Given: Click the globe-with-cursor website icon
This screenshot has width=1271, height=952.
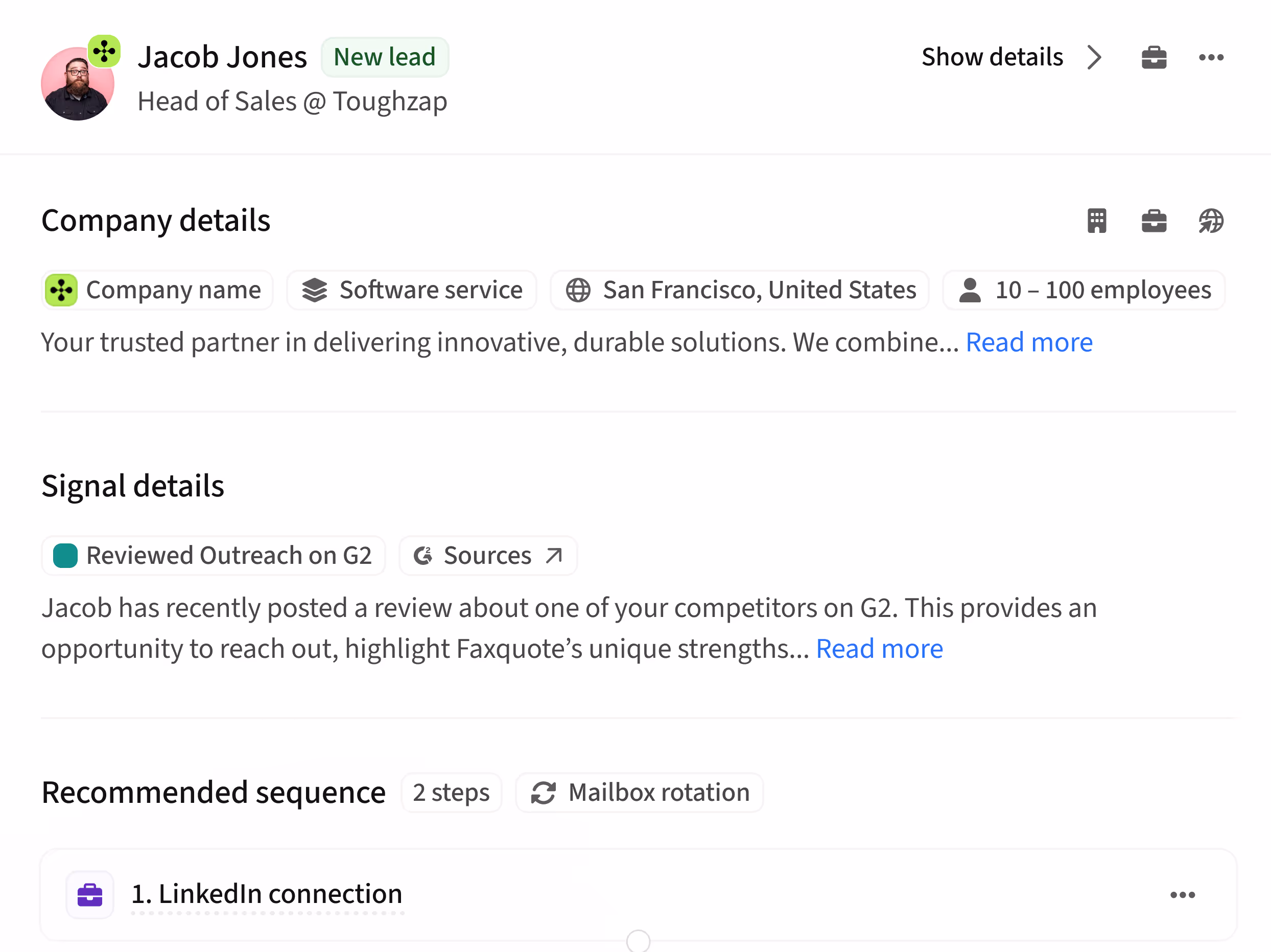Looking at the screenshot, I should pos(1211,221).
